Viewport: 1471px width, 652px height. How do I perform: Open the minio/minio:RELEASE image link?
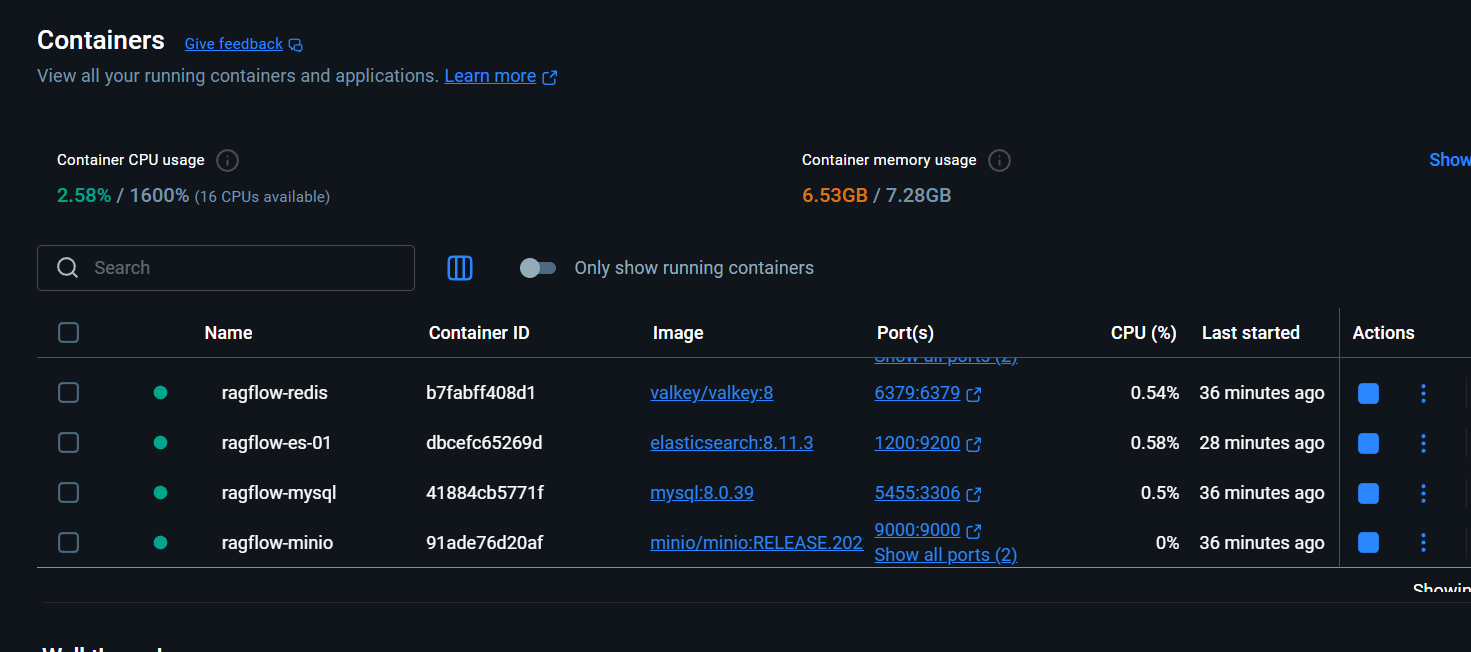(756, 543)
